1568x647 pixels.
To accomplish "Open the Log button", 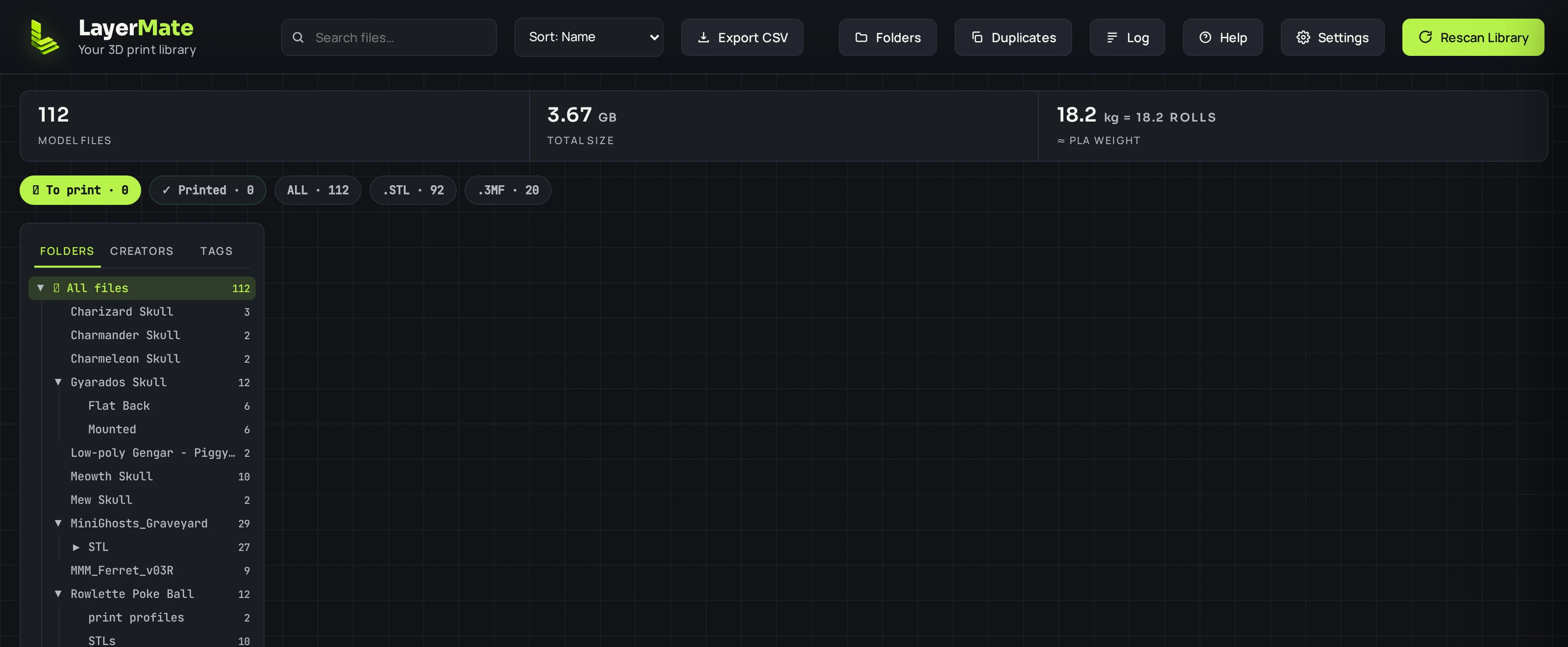I will point(1127,37).
